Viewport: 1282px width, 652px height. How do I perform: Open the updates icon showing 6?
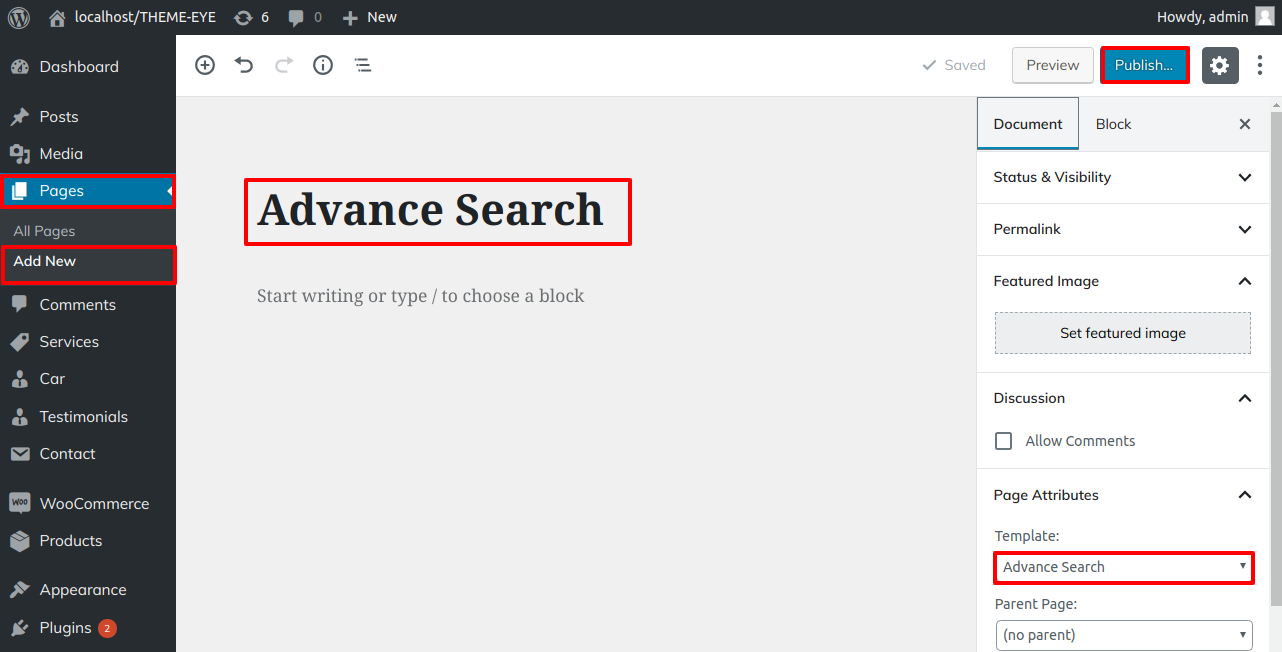[x=251, y=17]
